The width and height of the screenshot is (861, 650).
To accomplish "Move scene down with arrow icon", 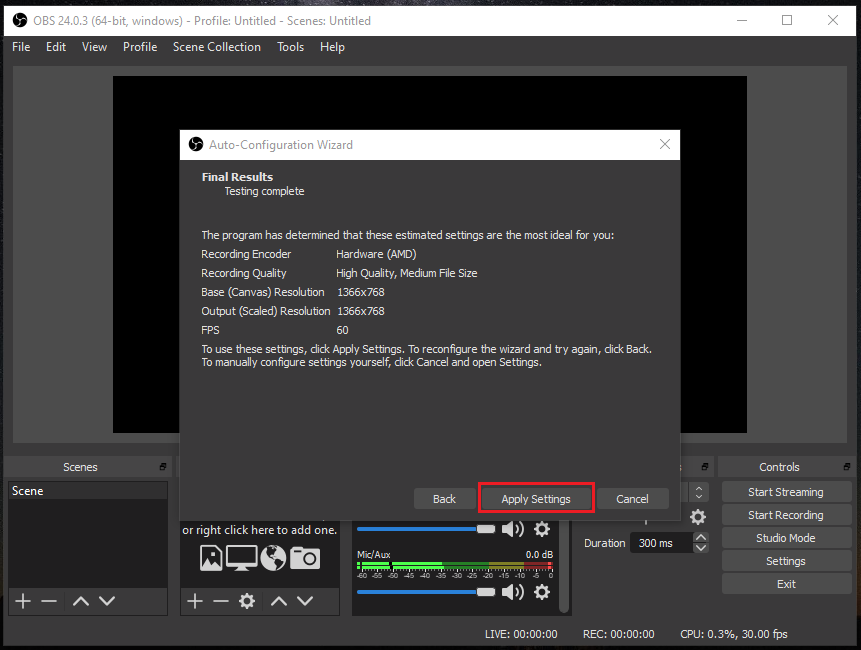I will click(x=107, y=601).
